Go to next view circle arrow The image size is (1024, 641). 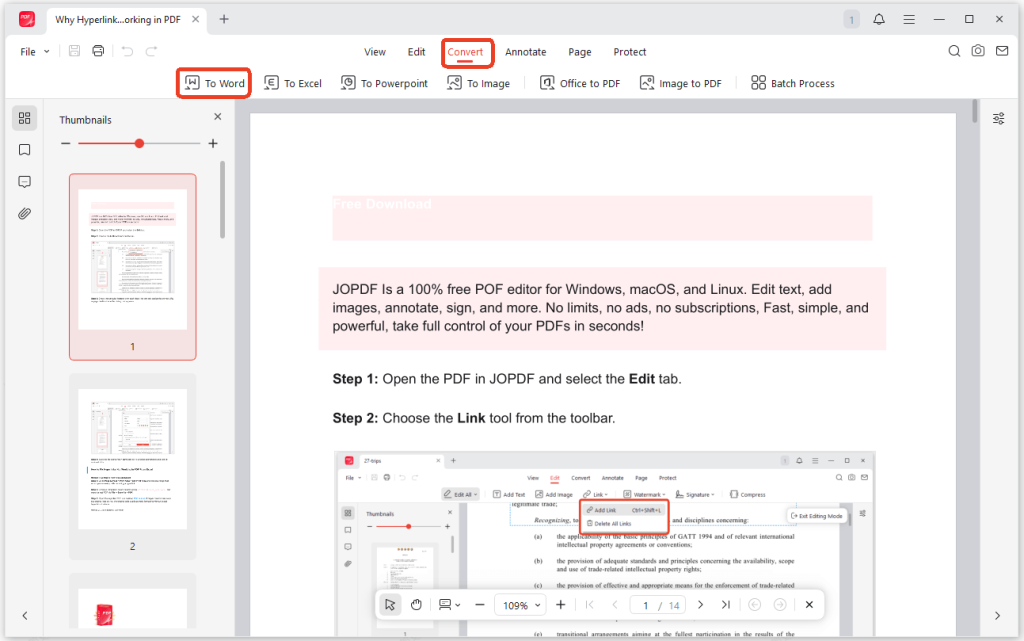[780, 605]
